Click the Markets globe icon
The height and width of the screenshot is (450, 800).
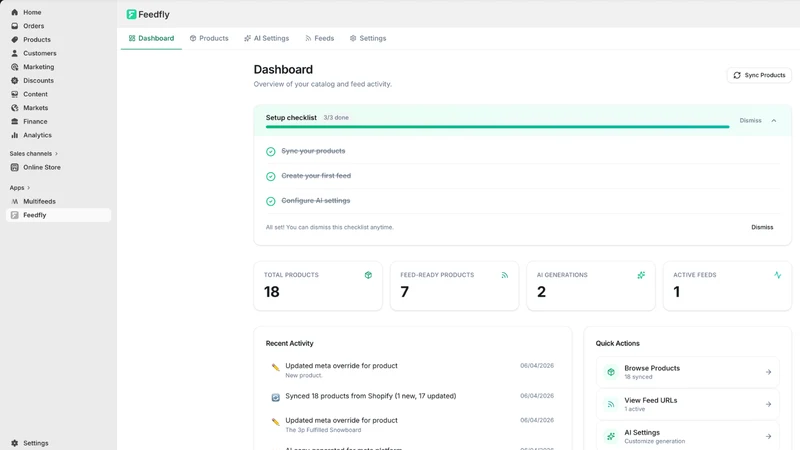tap(14, 108)
